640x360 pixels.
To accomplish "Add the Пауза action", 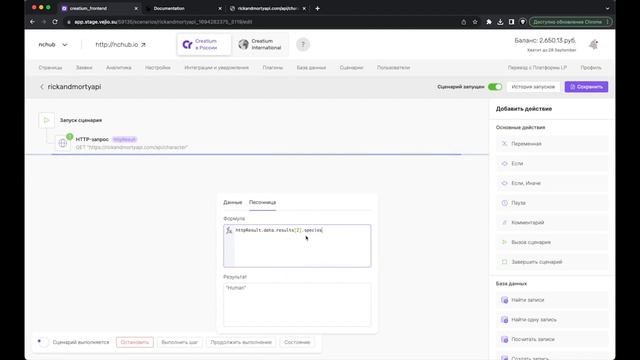I will [552, 203].
